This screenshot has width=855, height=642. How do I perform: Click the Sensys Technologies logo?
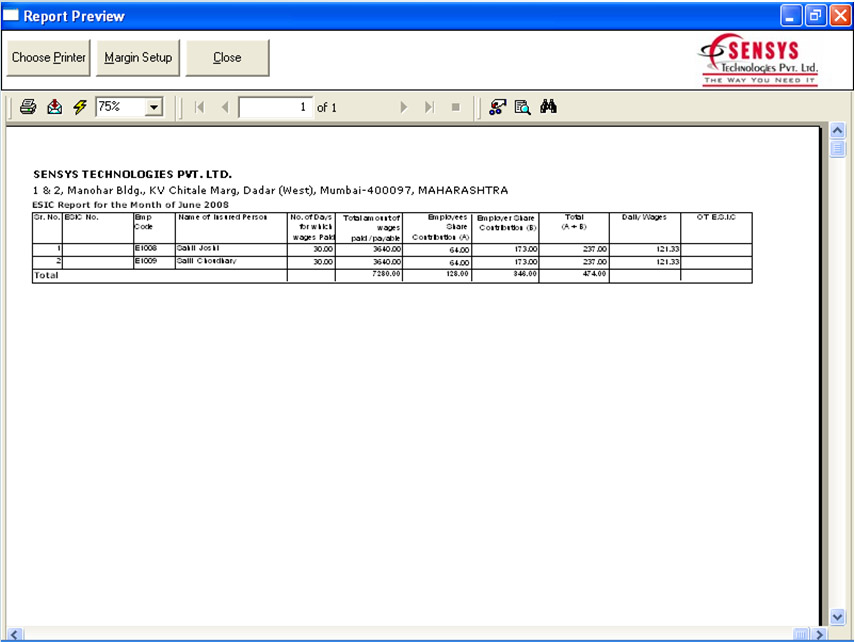[758, 60]
